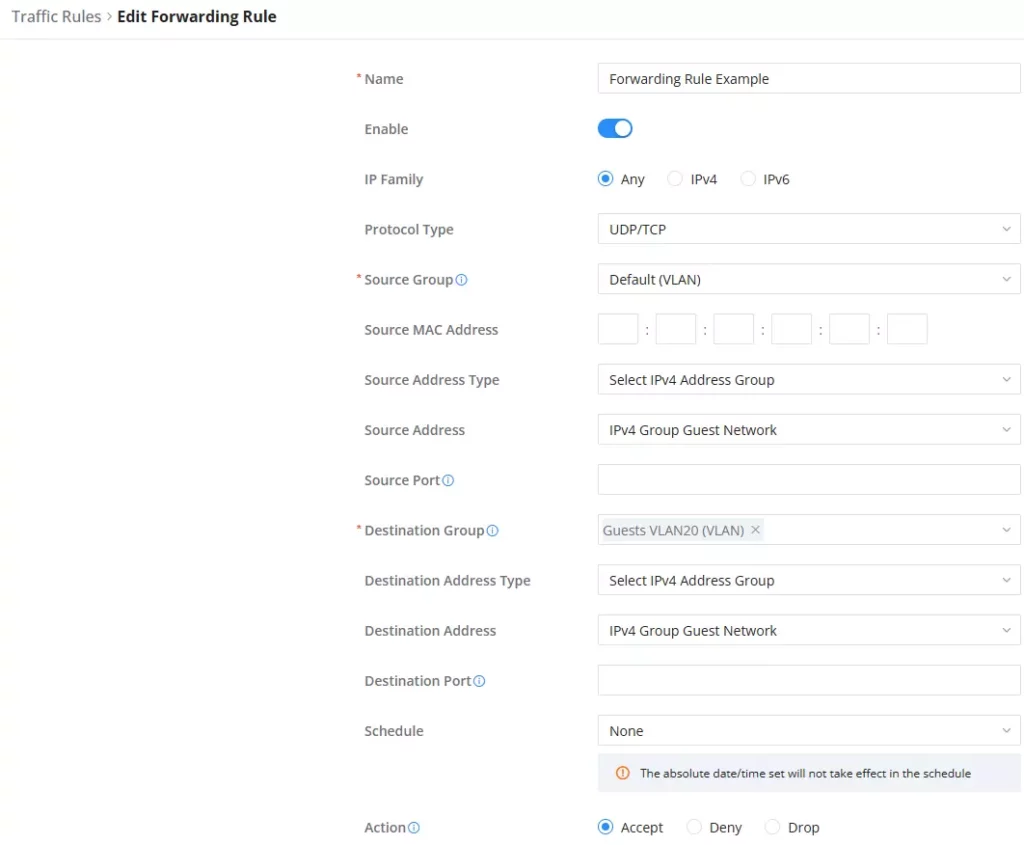
Task: Click the Destination Port input field
Action: tap(808, 680)
